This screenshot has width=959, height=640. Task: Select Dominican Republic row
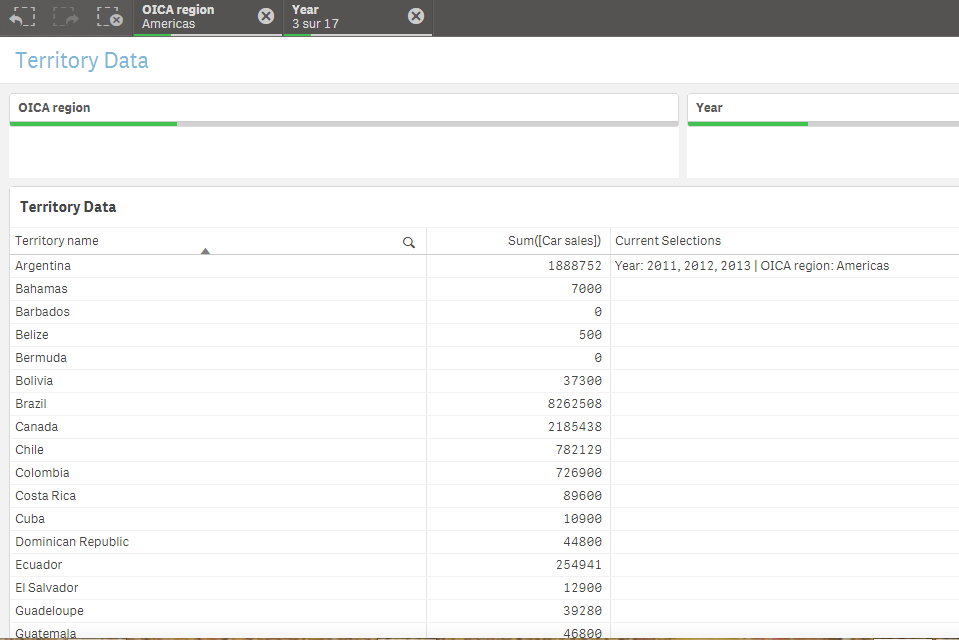click(72, 542)
